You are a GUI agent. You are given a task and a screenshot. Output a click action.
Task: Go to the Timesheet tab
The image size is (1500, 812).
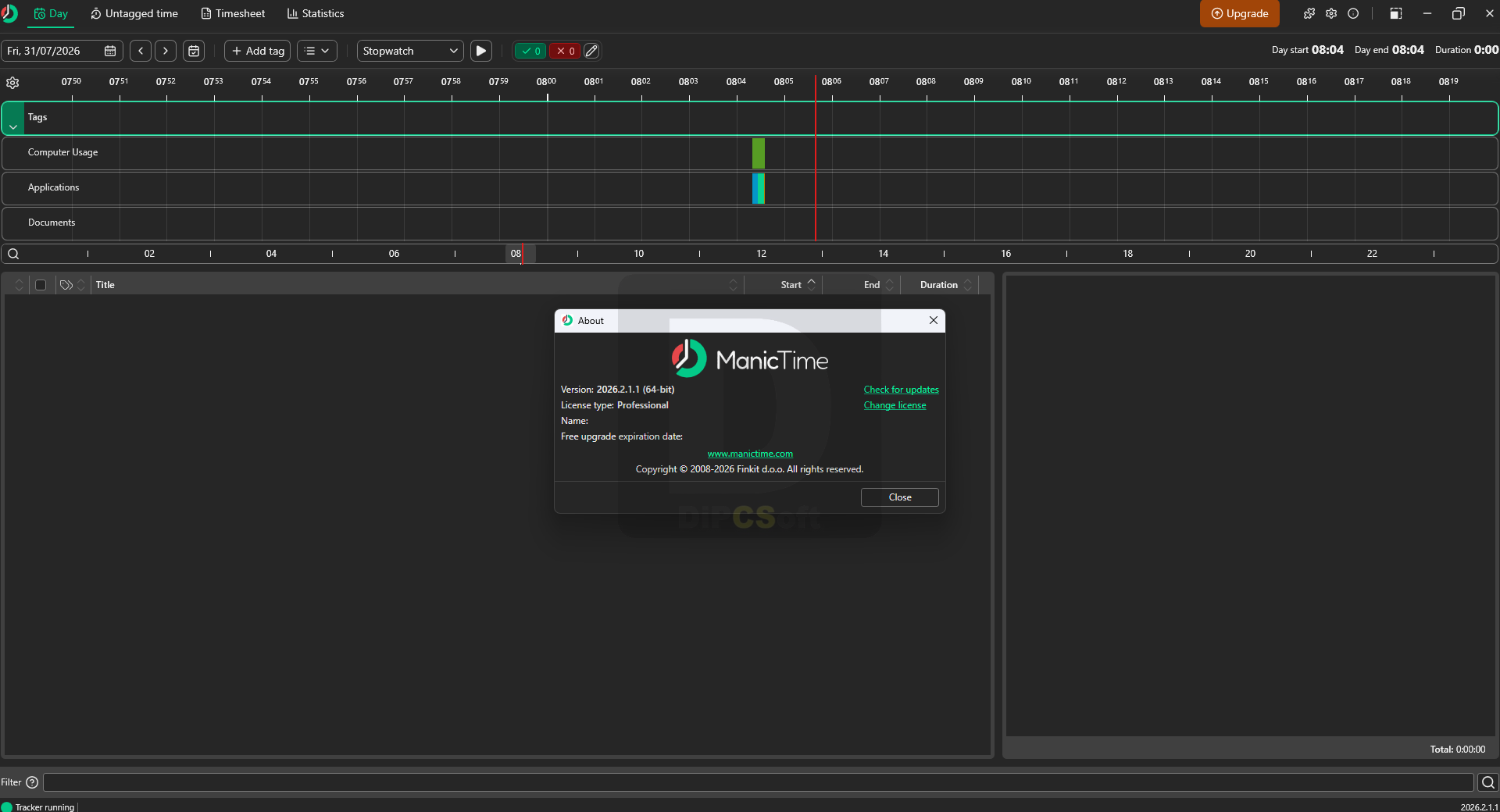coord(233,13)
